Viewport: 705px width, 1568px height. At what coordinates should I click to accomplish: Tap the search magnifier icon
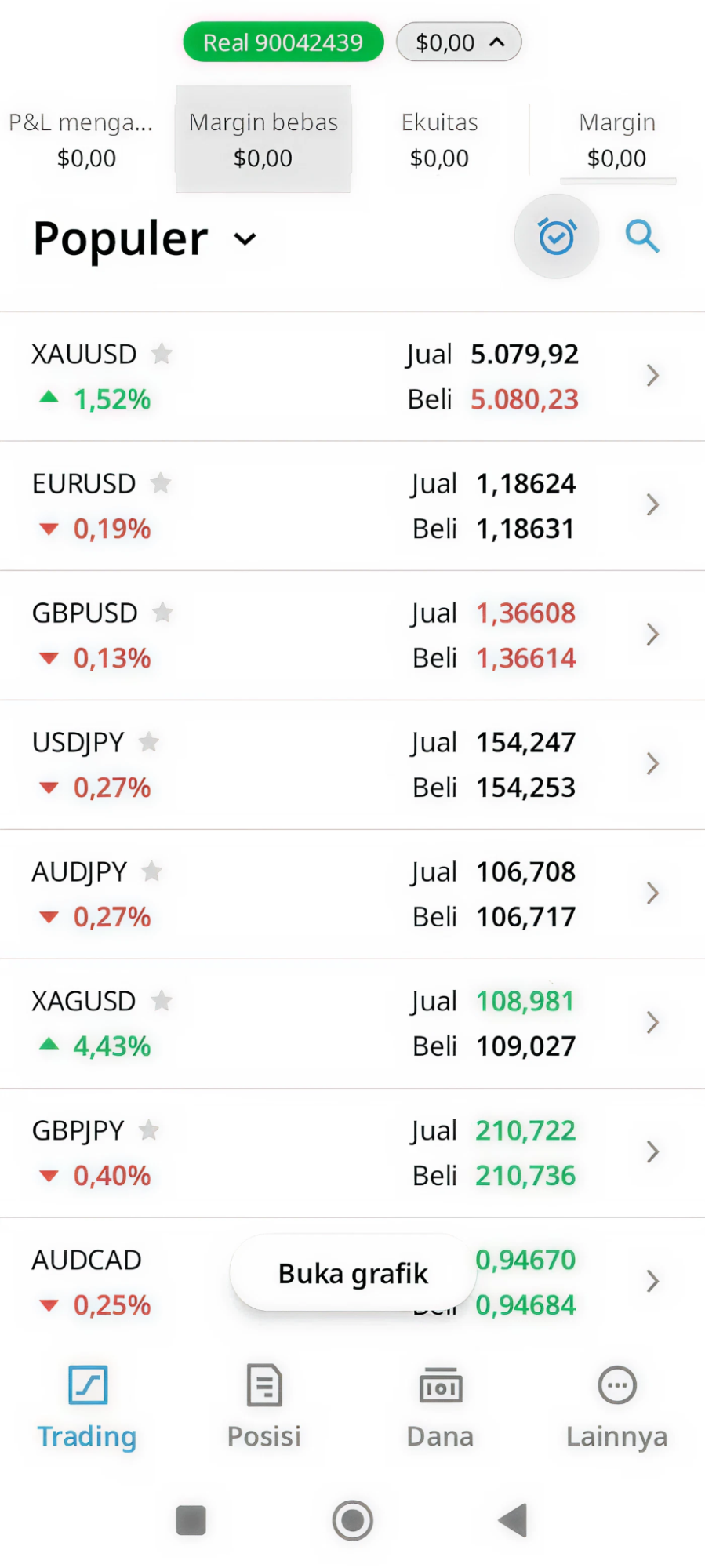click(x=642, y=236)
